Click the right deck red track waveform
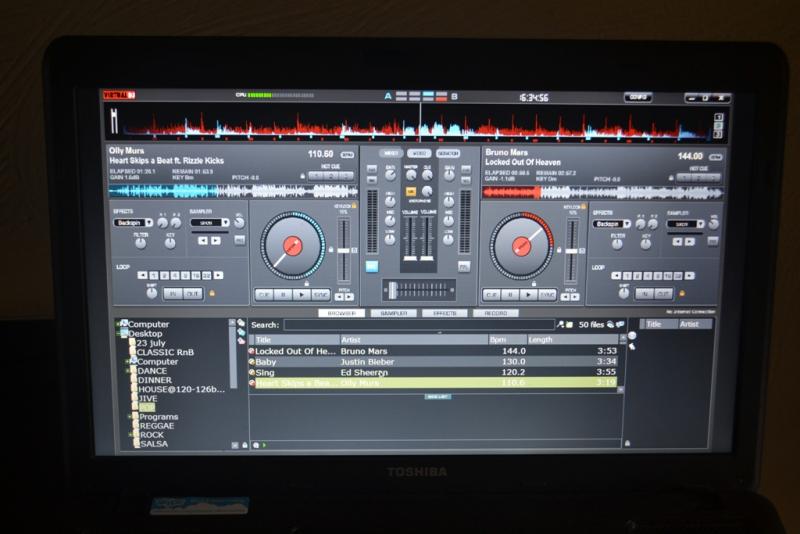Image resolution: width=800 pixels, height=534 pixels. click(x=603, y=193)
